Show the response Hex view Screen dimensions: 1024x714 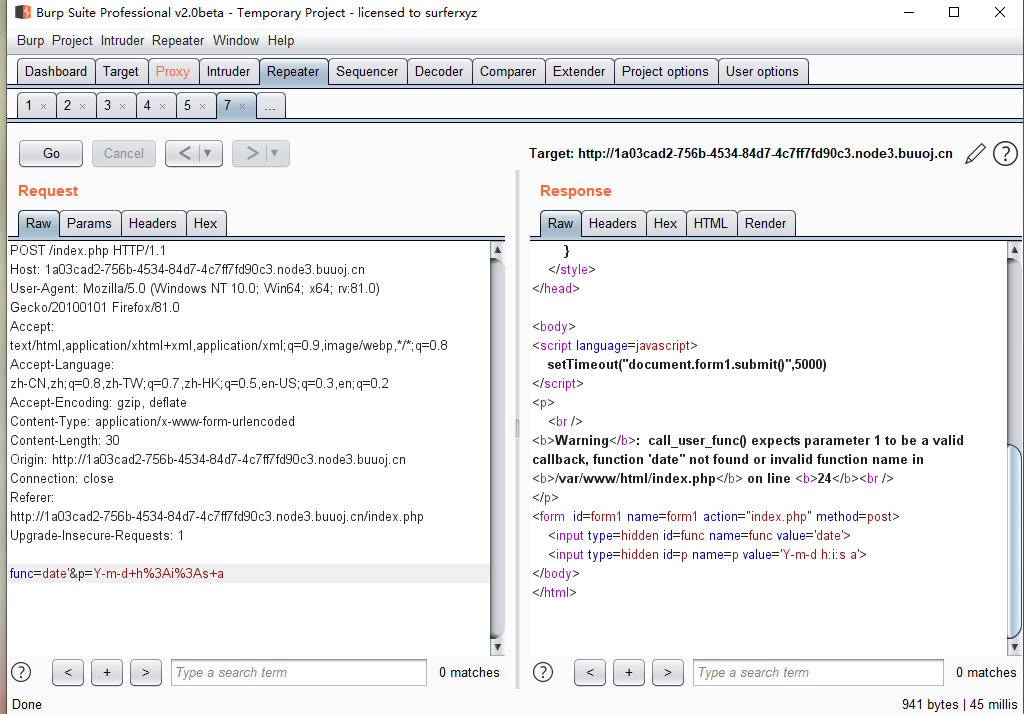(665, 223)
